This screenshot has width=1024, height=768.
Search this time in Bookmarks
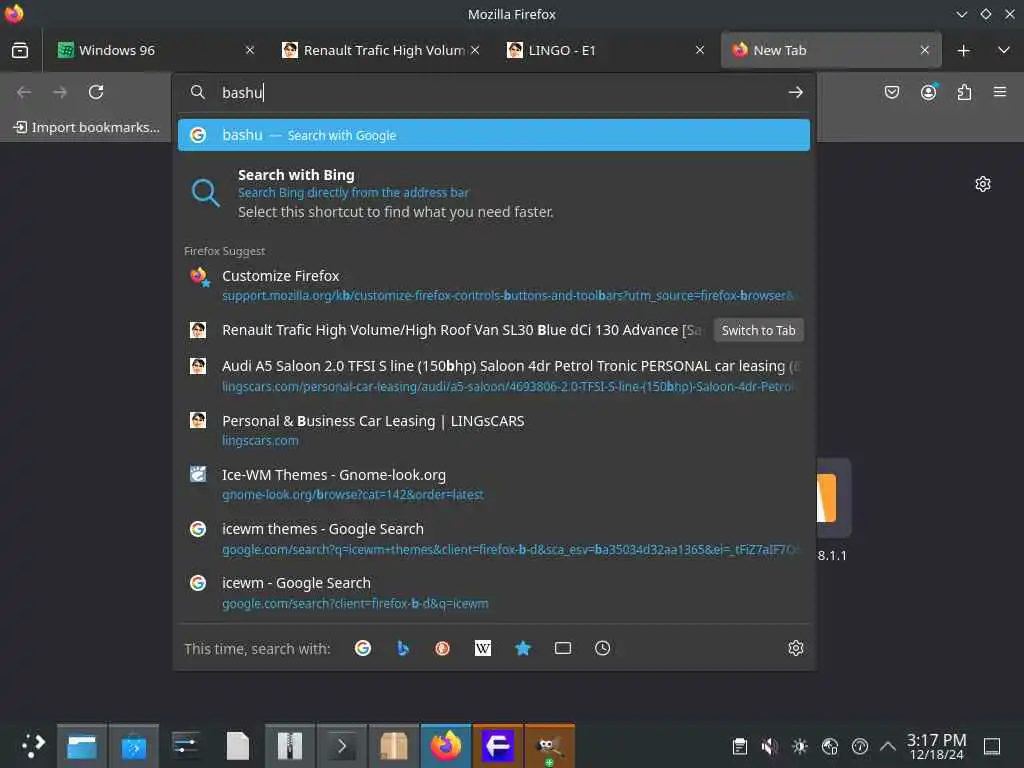pos(522,648)
